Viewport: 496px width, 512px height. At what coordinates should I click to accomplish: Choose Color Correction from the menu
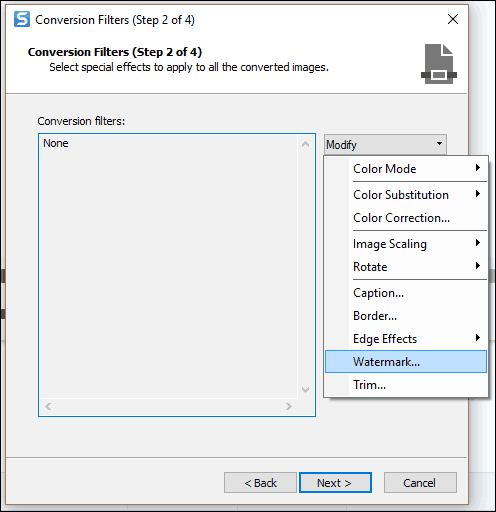pos(406,218)
